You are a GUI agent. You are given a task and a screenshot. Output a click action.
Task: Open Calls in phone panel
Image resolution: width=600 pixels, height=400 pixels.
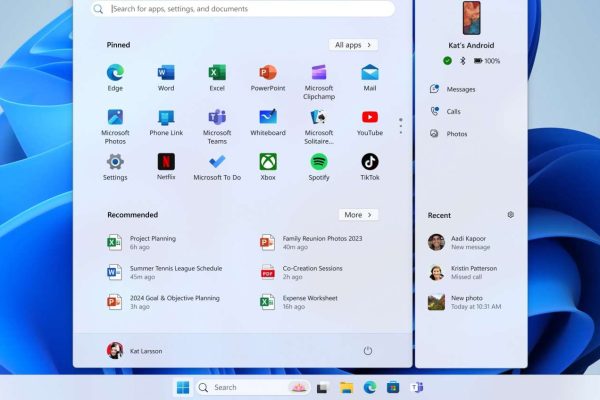(x=445, y=111)
